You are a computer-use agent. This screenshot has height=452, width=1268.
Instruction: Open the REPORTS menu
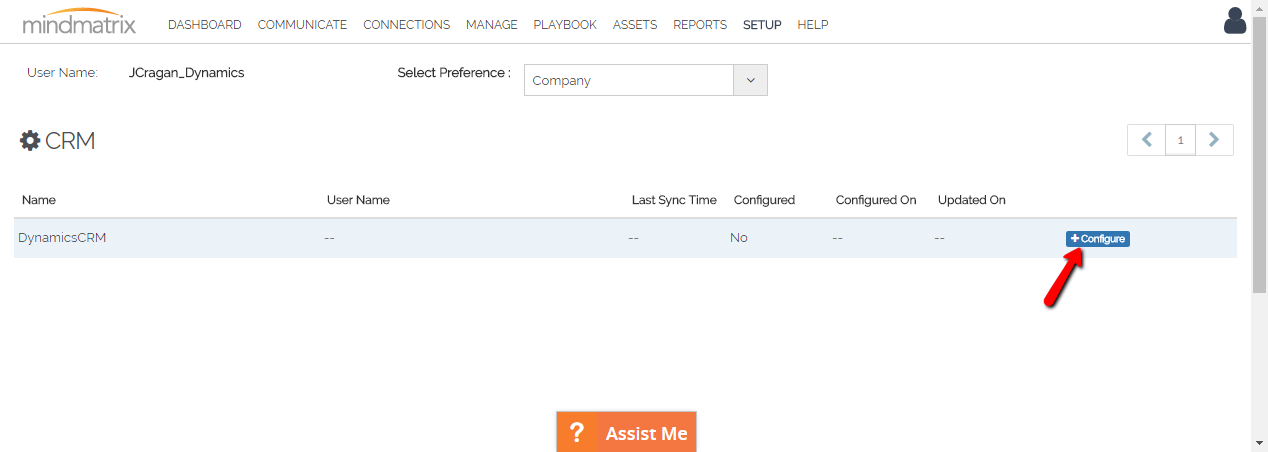tap(700, 25)
